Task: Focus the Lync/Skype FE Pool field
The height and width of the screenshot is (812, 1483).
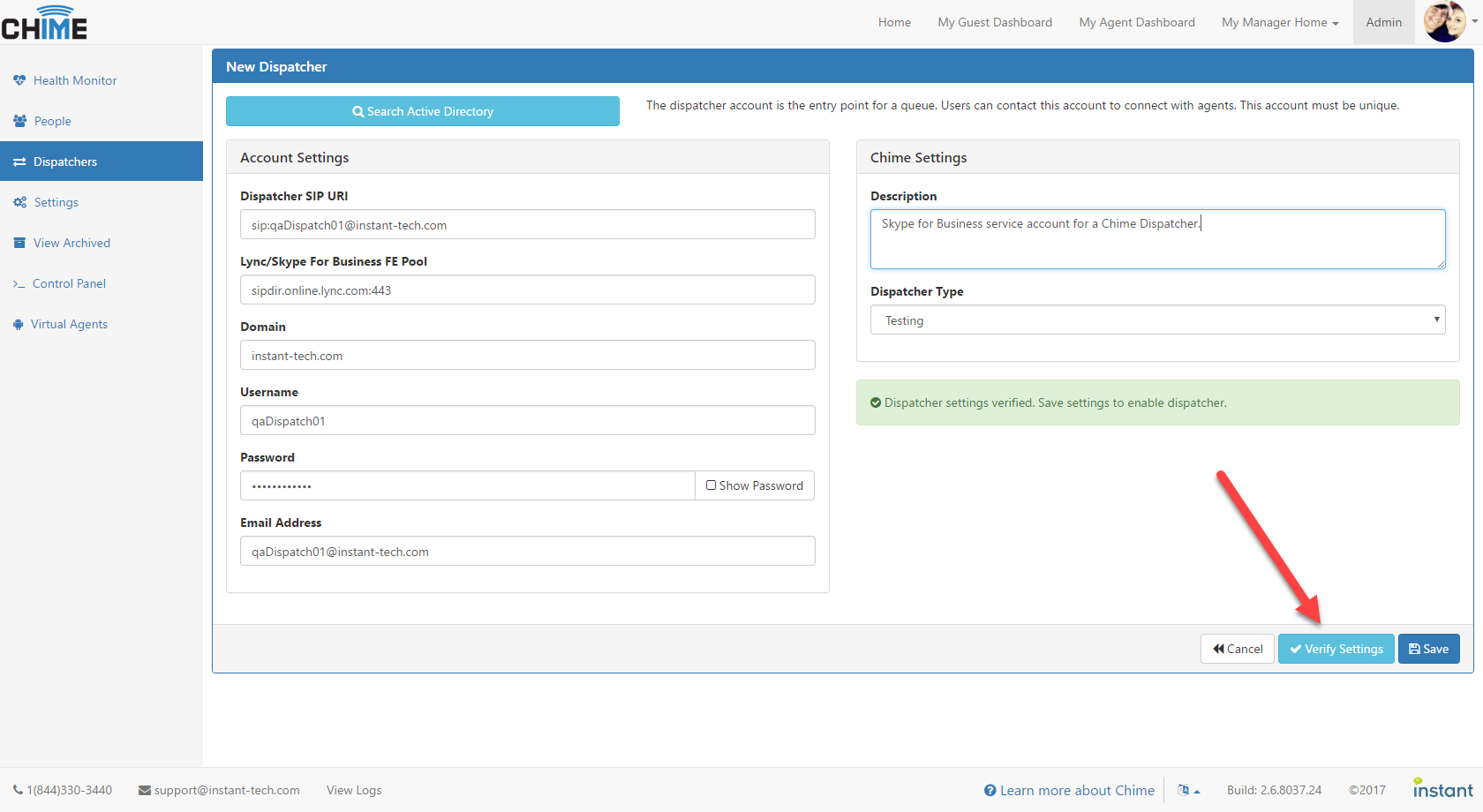Action: pyautogui.click(x=528, y=289)
